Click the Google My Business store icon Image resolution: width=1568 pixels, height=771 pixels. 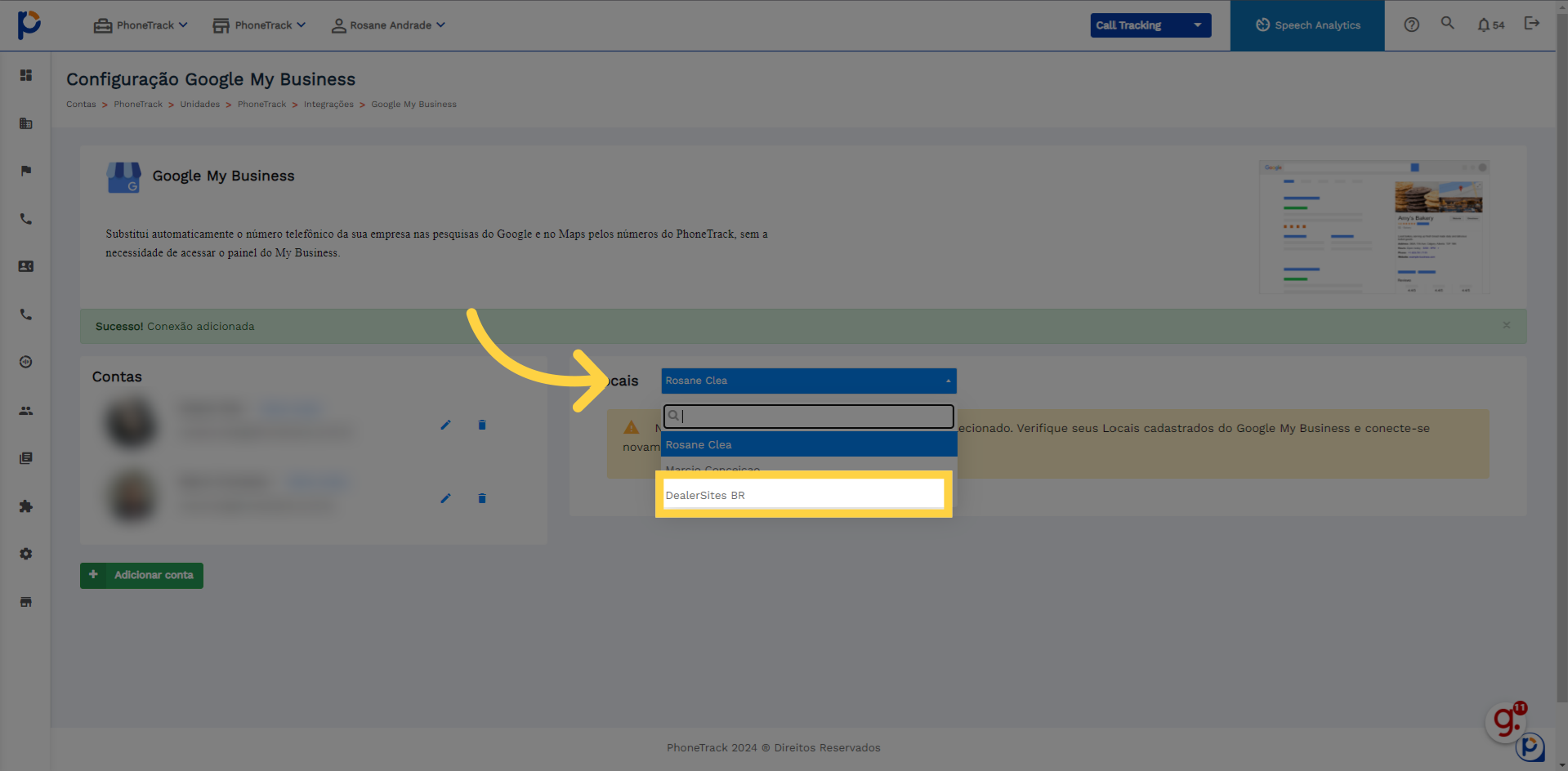click(123, 177)
